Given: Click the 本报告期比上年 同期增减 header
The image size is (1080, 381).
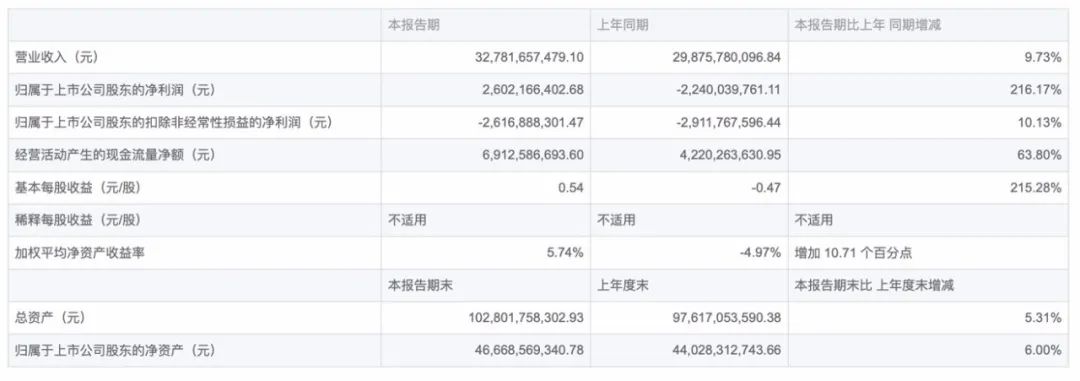Looking at the screenshot, I should pyautogui.click(x=867, y=25).
